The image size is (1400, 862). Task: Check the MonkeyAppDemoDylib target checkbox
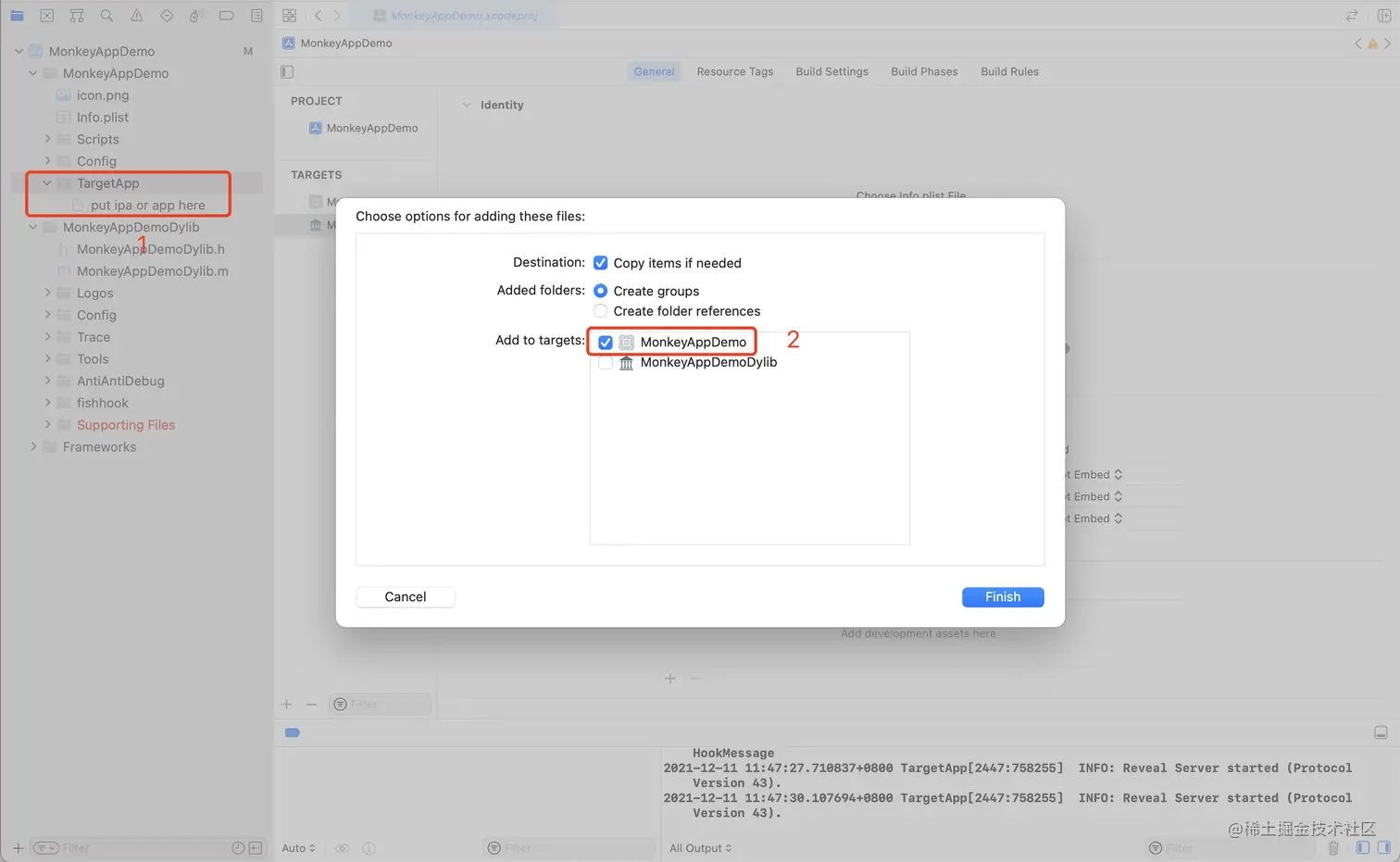[606, 362]
